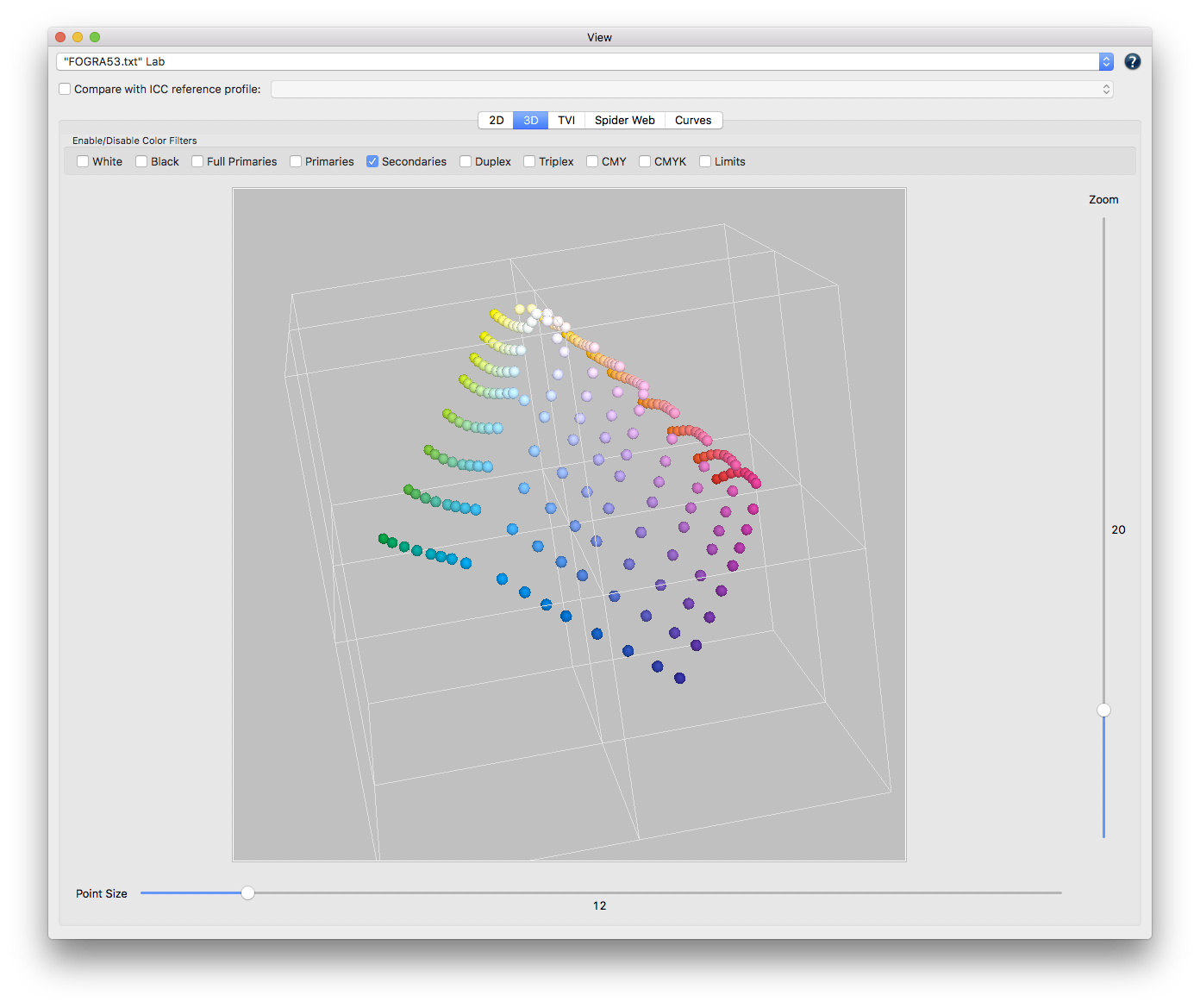Close the View window
1200x1008 pixels.
point(60,37)
